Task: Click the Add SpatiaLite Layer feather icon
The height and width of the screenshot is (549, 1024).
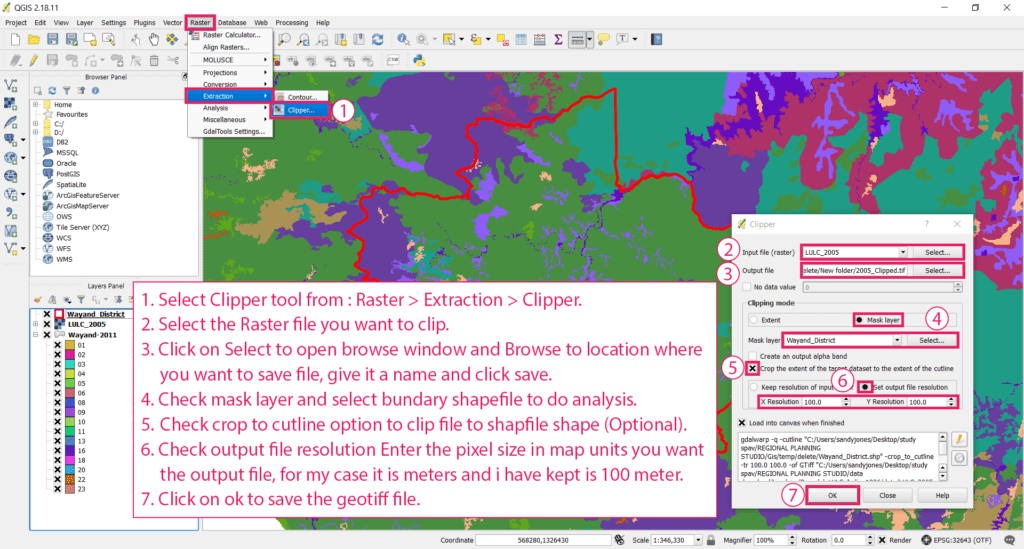Action: [x=10, y=121]
